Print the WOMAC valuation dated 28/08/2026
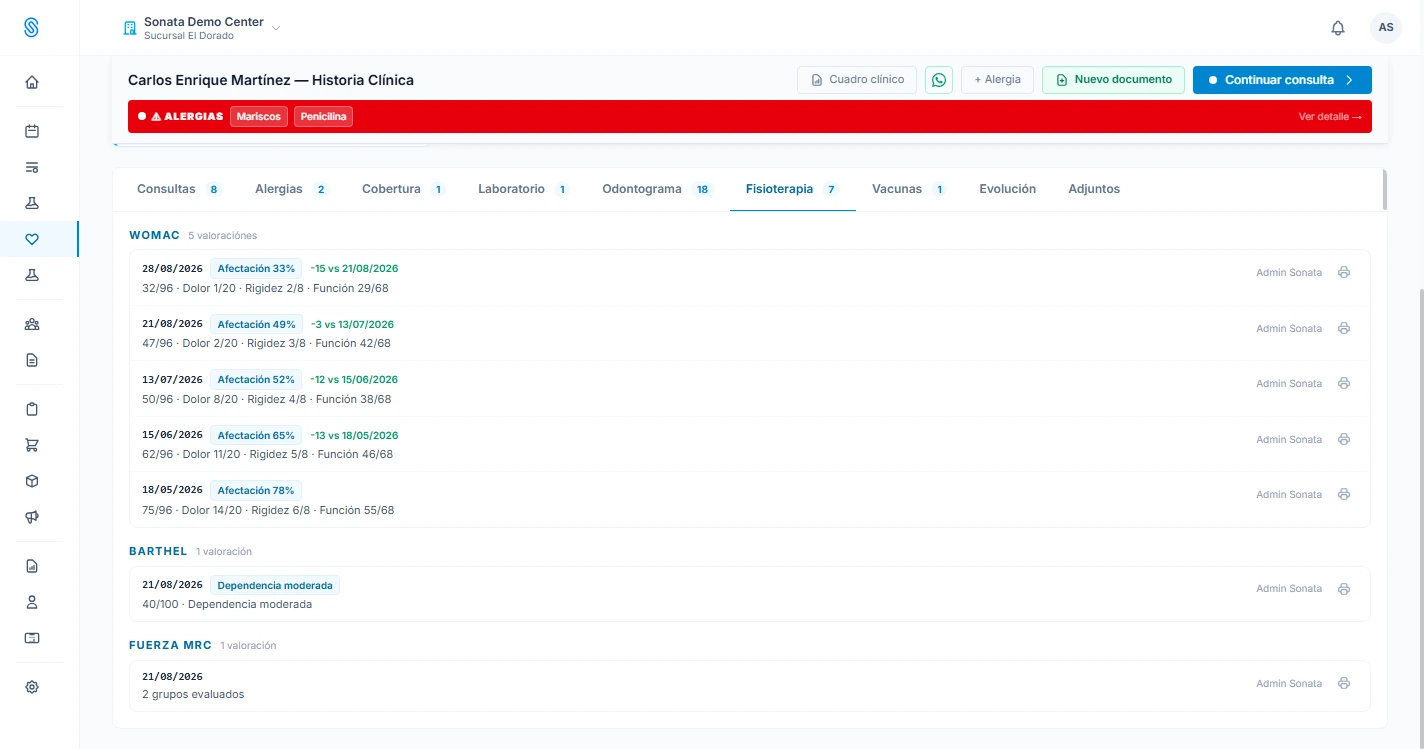 tap(1344, 272)
